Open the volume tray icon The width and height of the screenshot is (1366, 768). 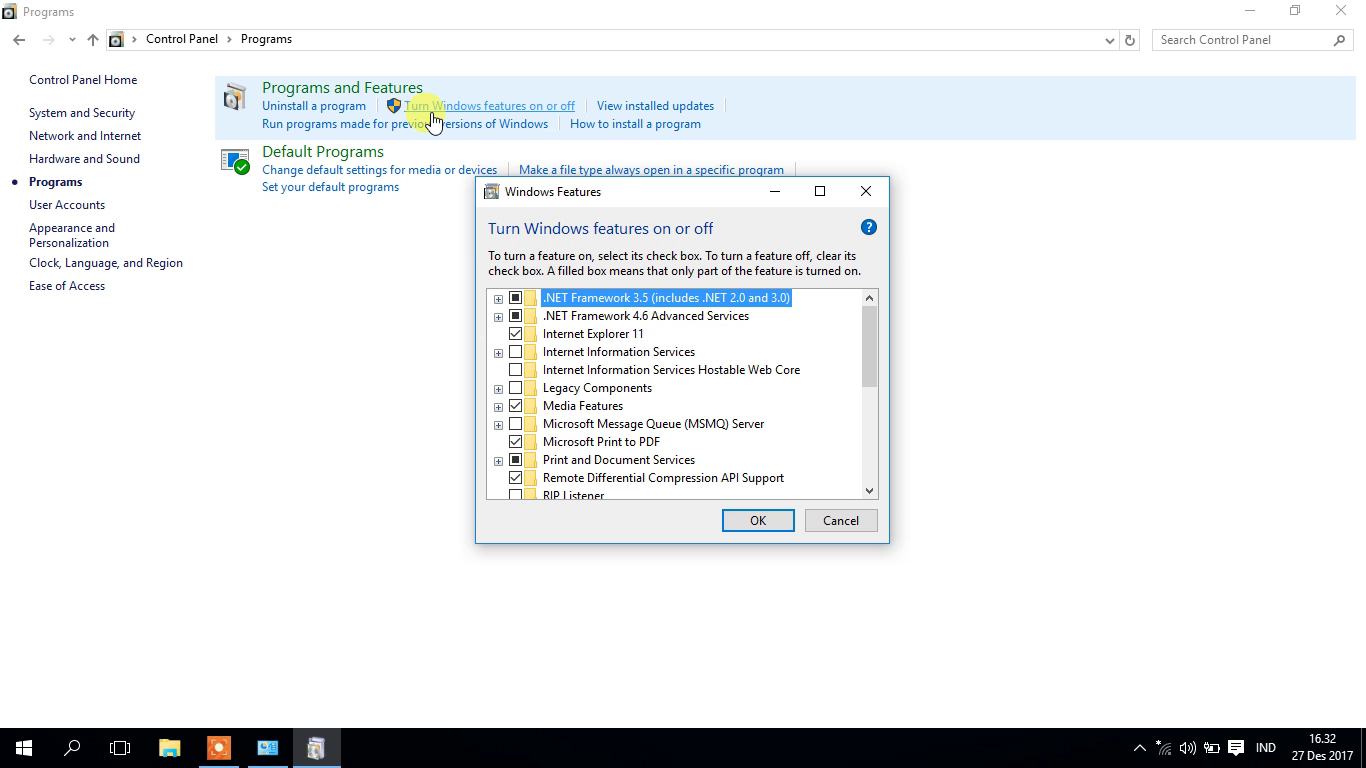1188,748
